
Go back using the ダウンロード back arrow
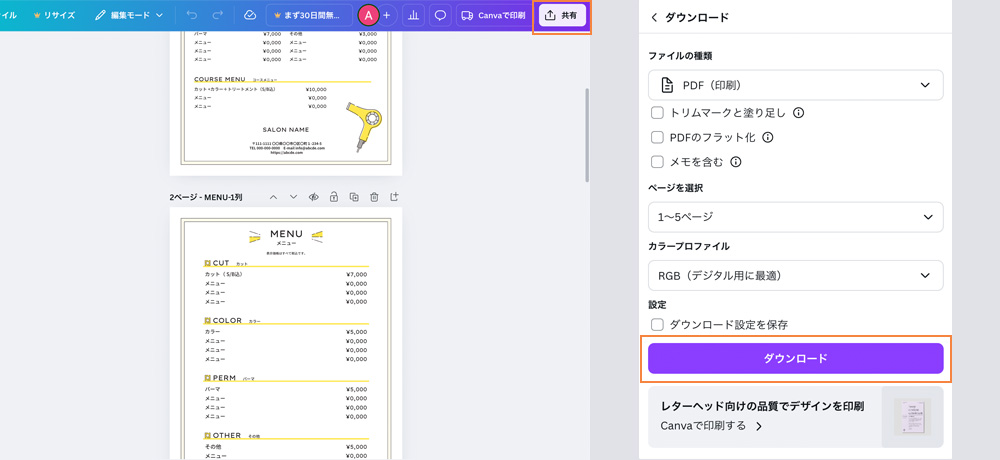tap(654, 18)
